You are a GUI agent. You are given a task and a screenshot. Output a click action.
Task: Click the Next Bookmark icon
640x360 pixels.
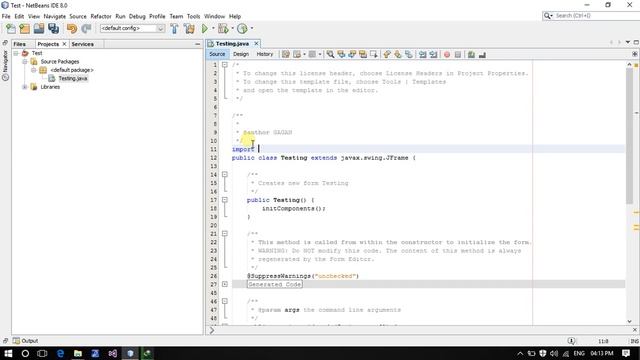398,54
